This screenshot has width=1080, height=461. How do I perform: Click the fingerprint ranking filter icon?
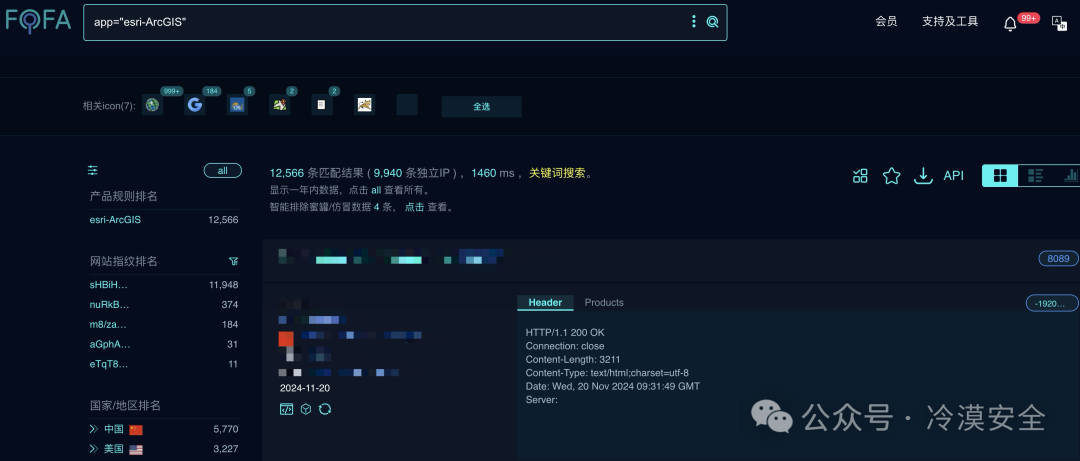[233, 261]
